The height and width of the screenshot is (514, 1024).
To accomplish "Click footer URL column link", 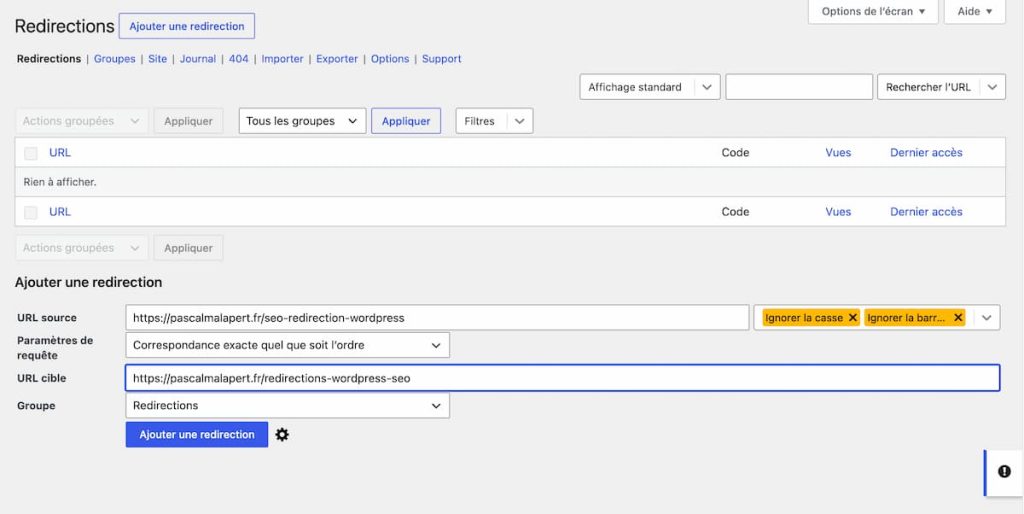I will (x=59, y=212).
